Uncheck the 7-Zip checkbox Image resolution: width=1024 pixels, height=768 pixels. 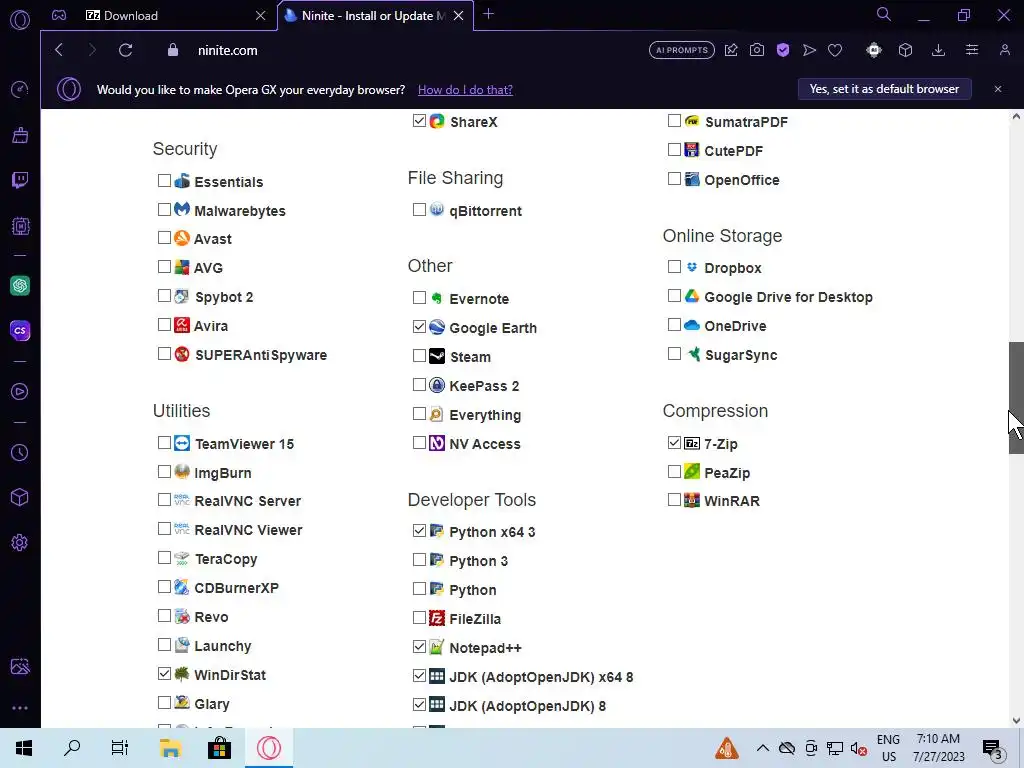[675, 443]
